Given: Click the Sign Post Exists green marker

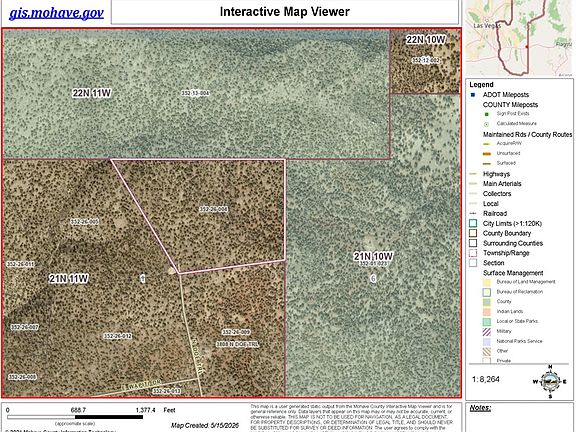Looking at the screenshot, I should point(487,114).
